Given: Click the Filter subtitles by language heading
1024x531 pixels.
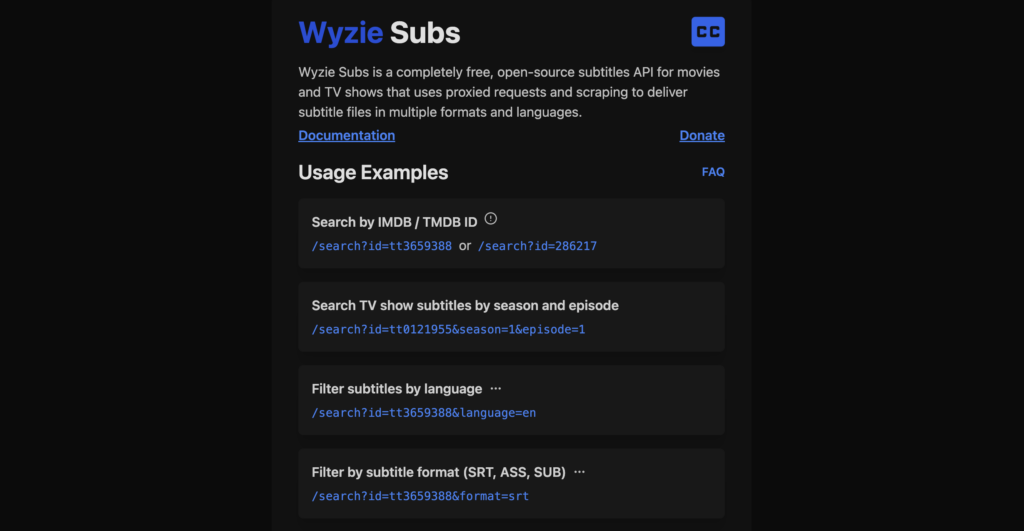Looking at the screenshot, I should [x=396, y=388].
